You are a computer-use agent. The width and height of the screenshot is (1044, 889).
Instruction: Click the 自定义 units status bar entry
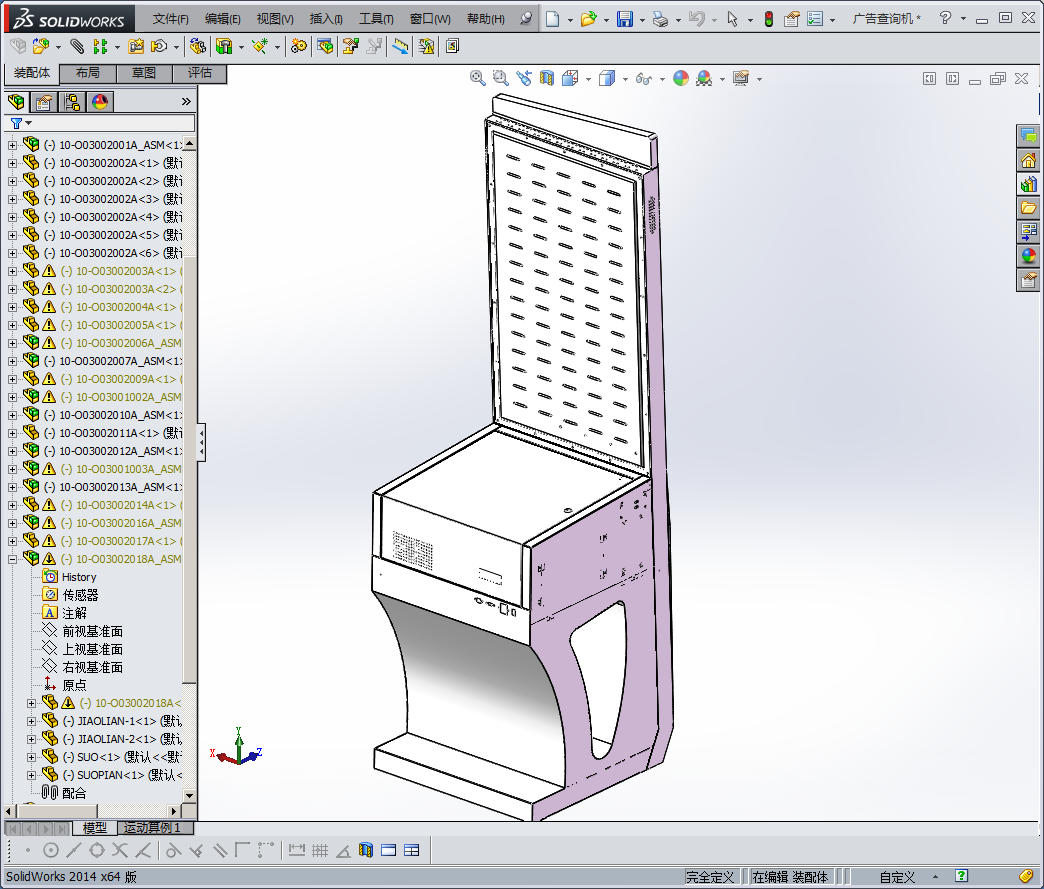pyautogui.click(x=897, y=878)
